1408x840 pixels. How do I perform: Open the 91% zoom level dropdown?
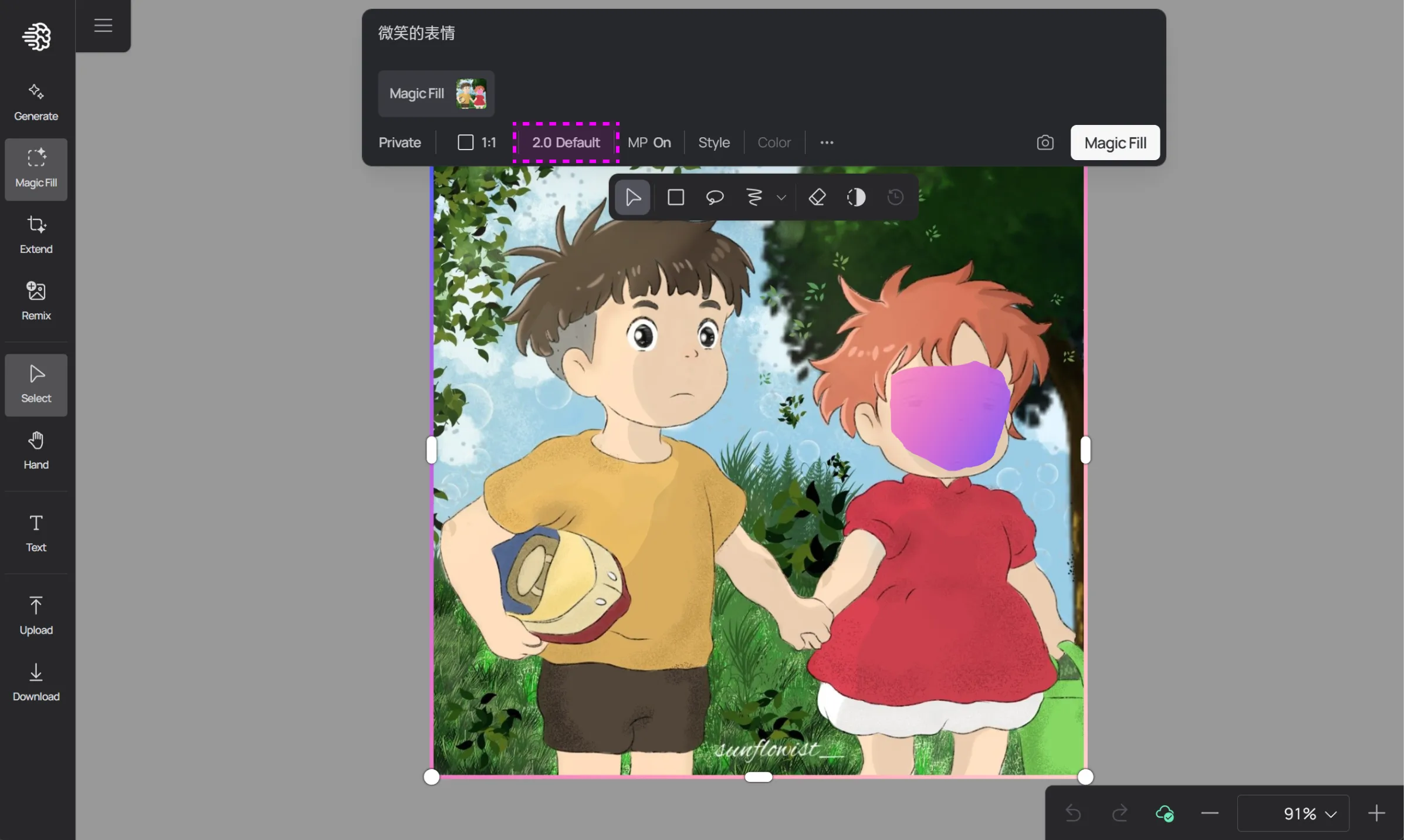point(1294,814)
